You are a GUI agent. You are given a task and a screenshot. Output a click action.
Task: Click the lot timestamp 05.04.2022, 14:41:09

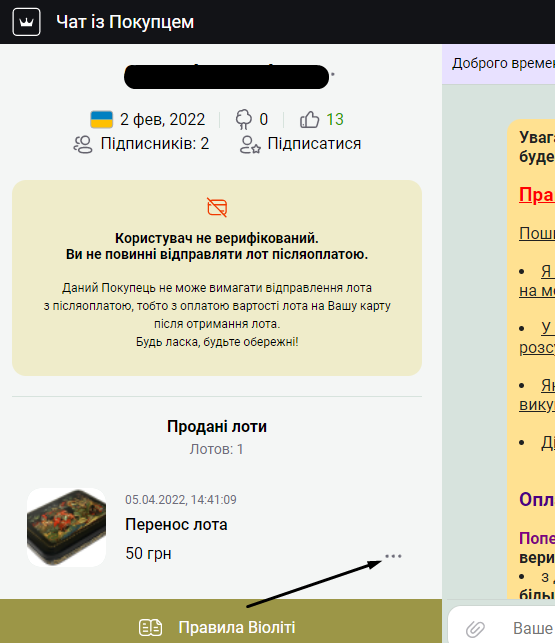coord(181,499)
